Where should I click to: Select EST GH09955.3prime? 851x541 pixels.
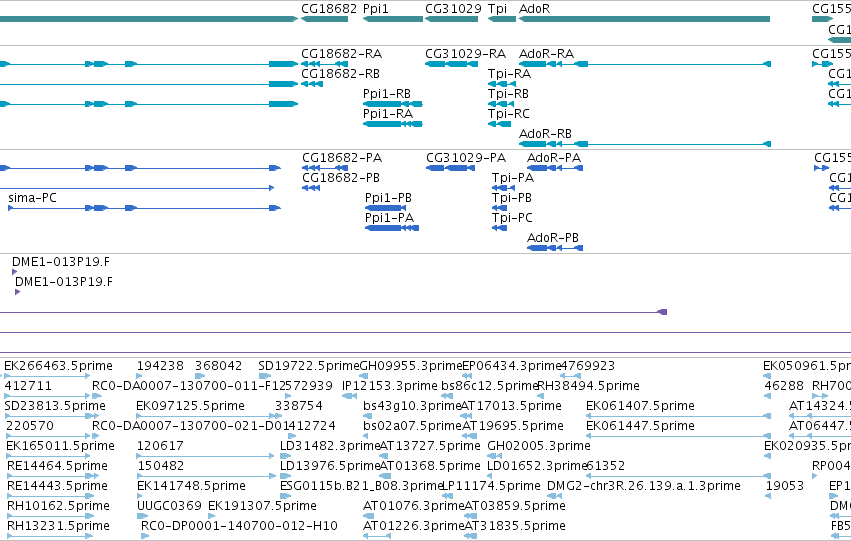(364, 376)
